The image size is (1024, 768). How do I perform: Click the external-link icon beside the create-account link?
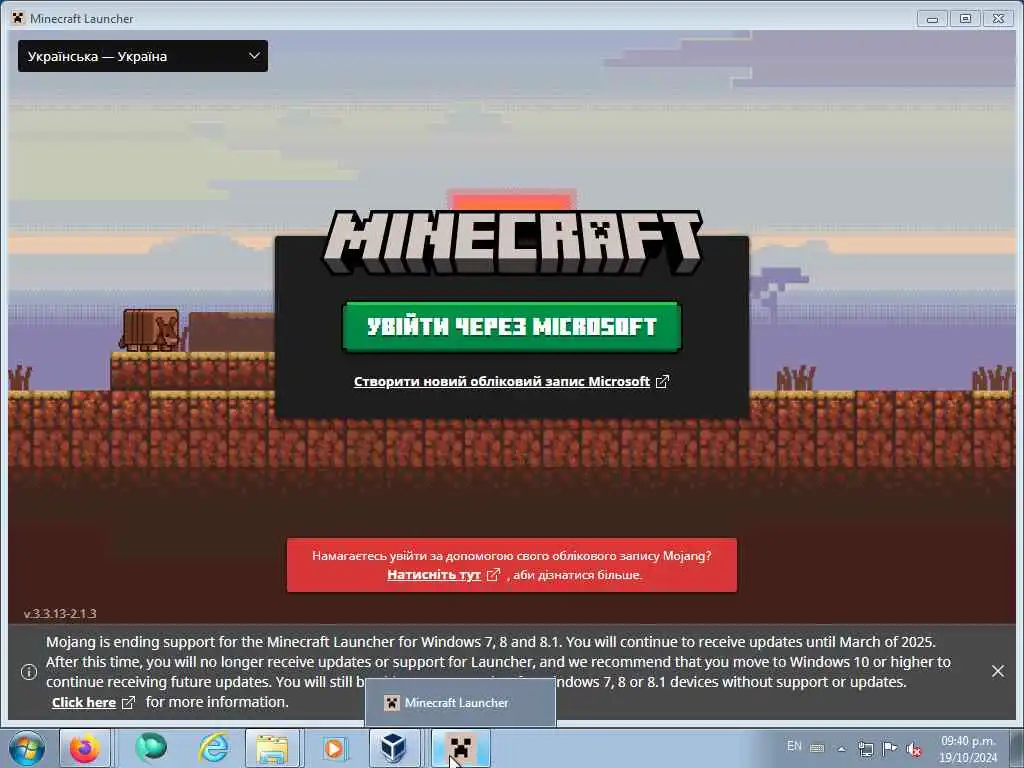tap(662, 381)
